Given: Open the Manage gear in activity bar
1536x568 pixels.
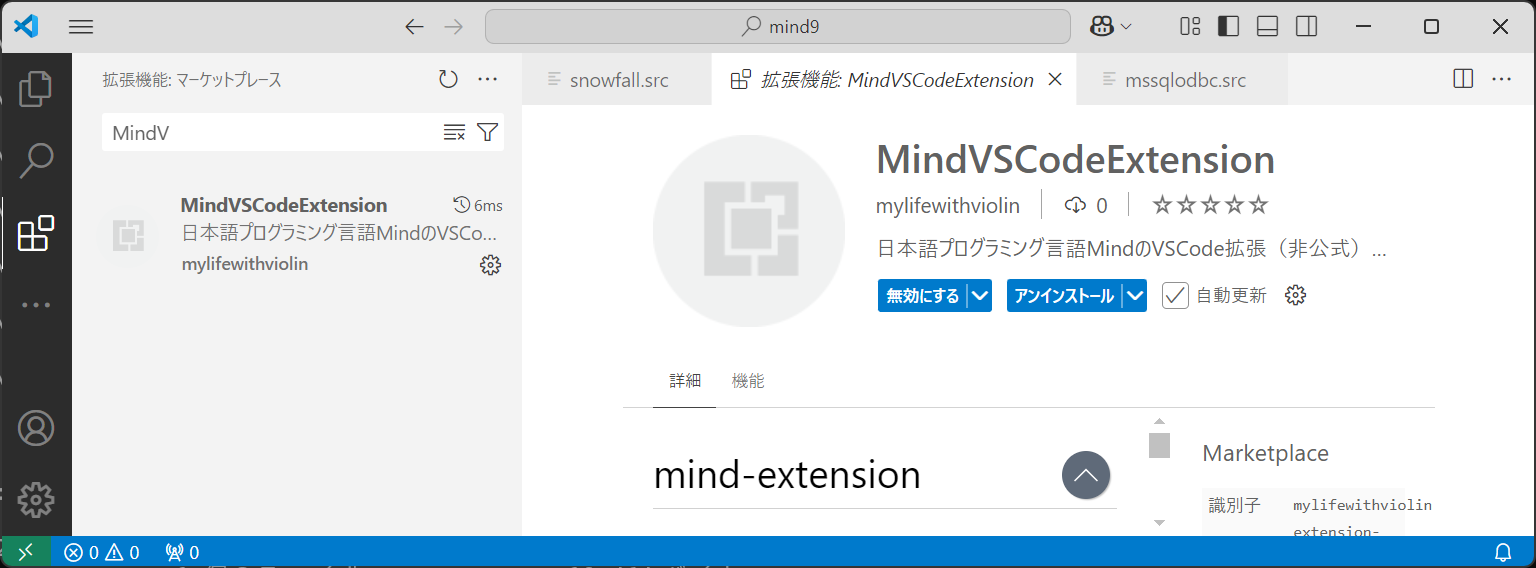Looking at the screenshot, I should click(36, 499).
